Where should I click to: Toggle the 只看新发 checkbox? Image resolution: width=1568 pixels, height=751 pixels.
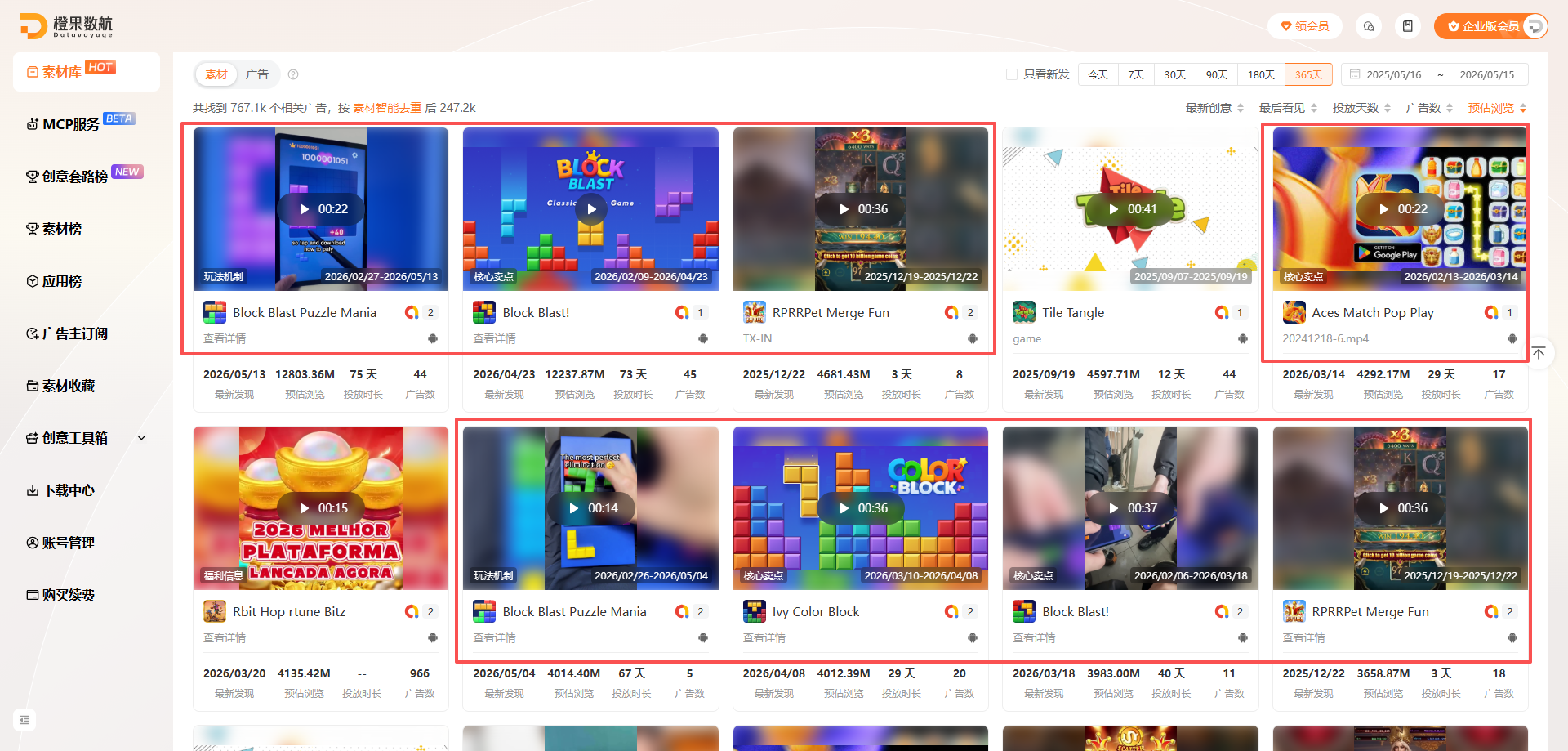tap(1012, 74)
